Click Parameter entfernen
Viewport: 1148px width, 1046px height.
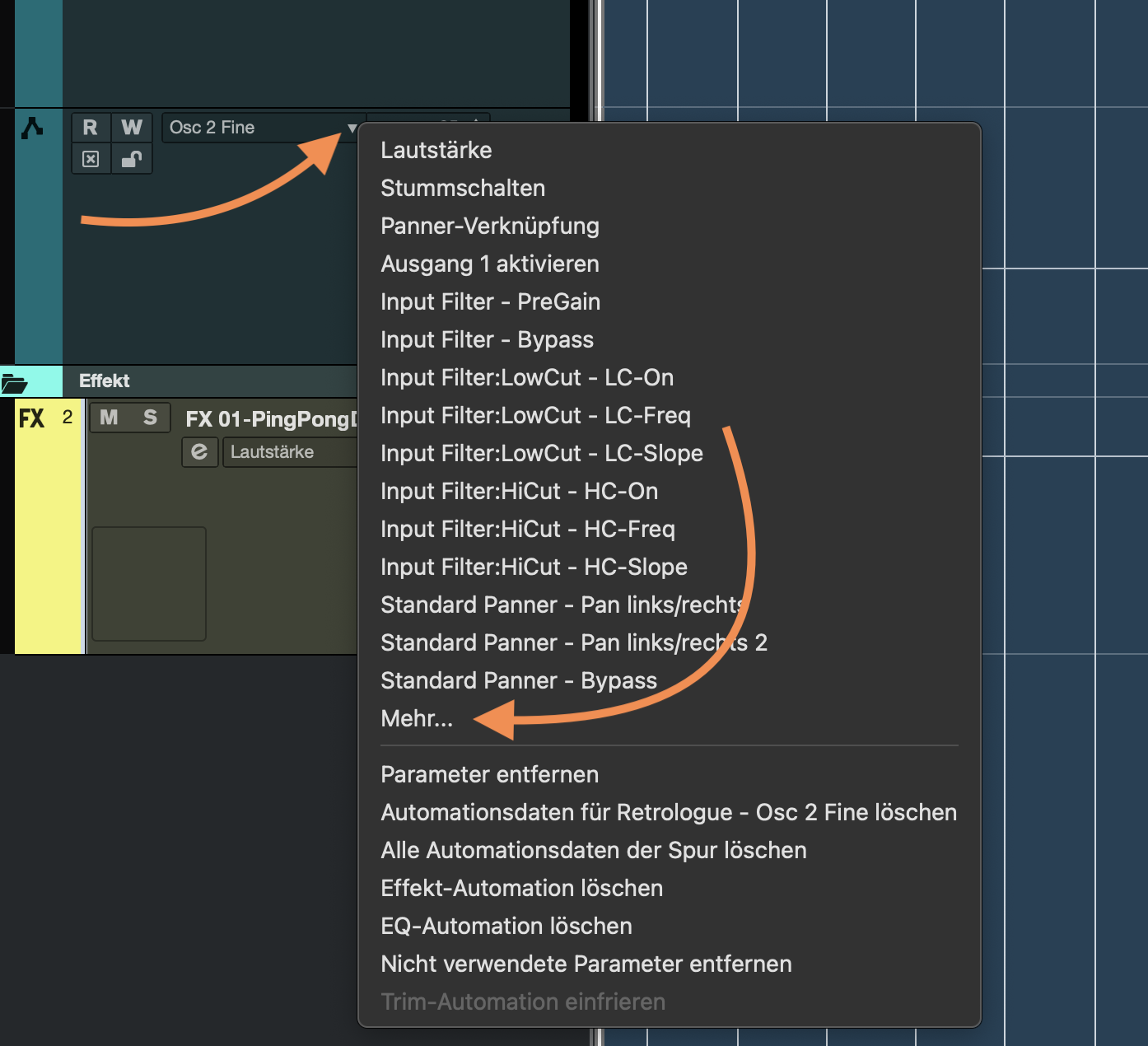(489, 775)
